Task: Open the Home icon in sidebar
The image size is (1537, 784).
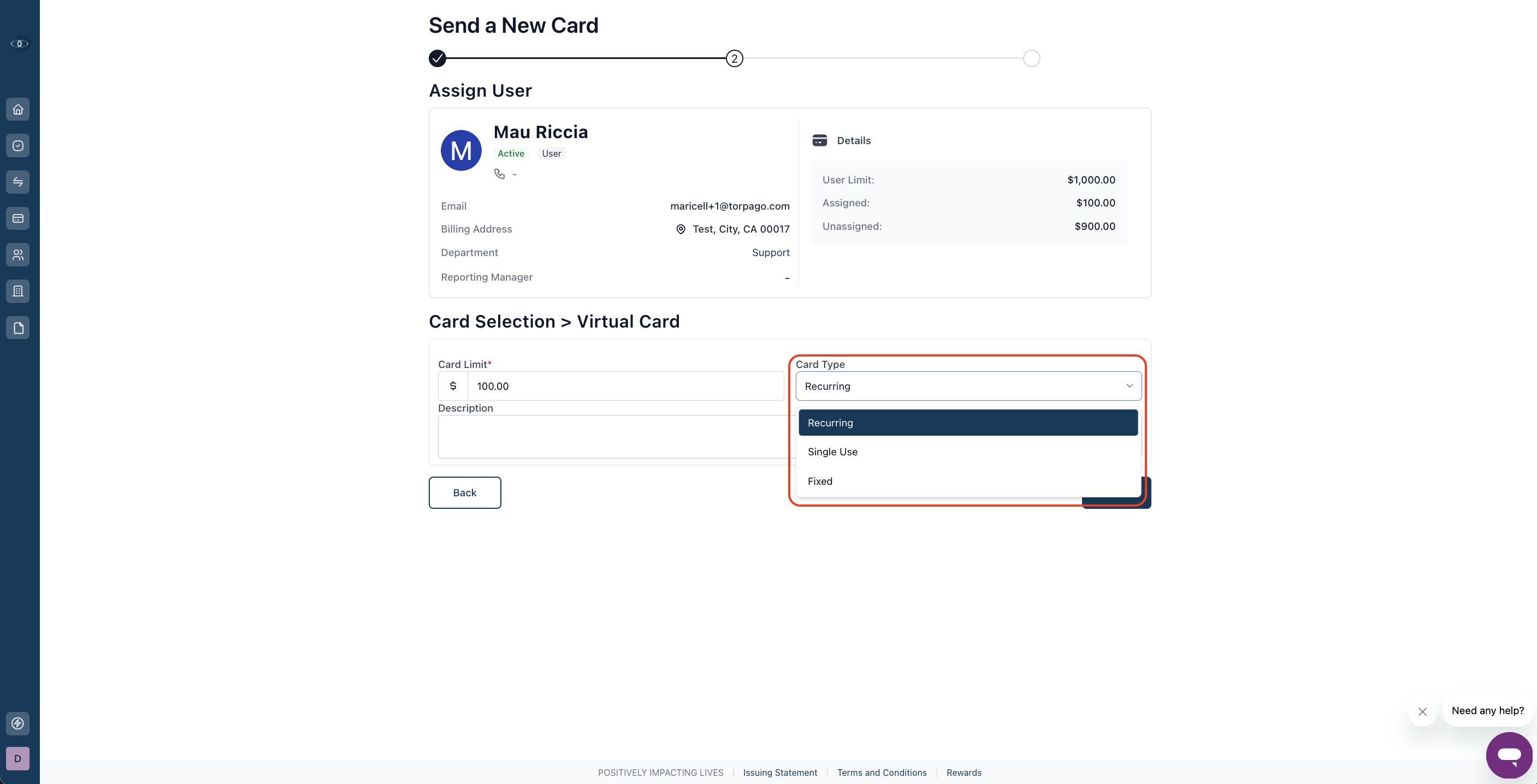Action: 18,110
